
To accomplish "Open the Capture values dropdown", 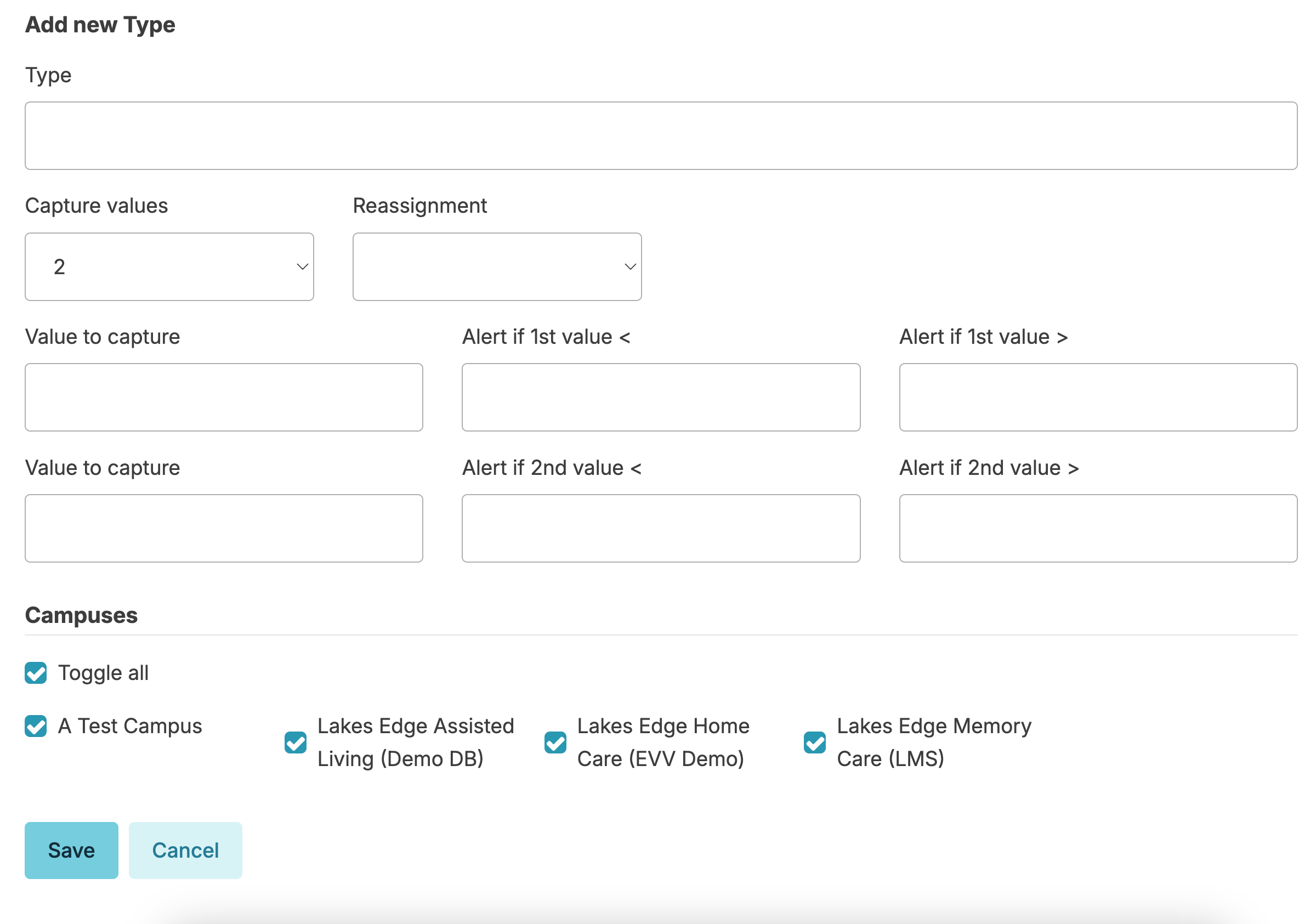I will coord(169,267).
